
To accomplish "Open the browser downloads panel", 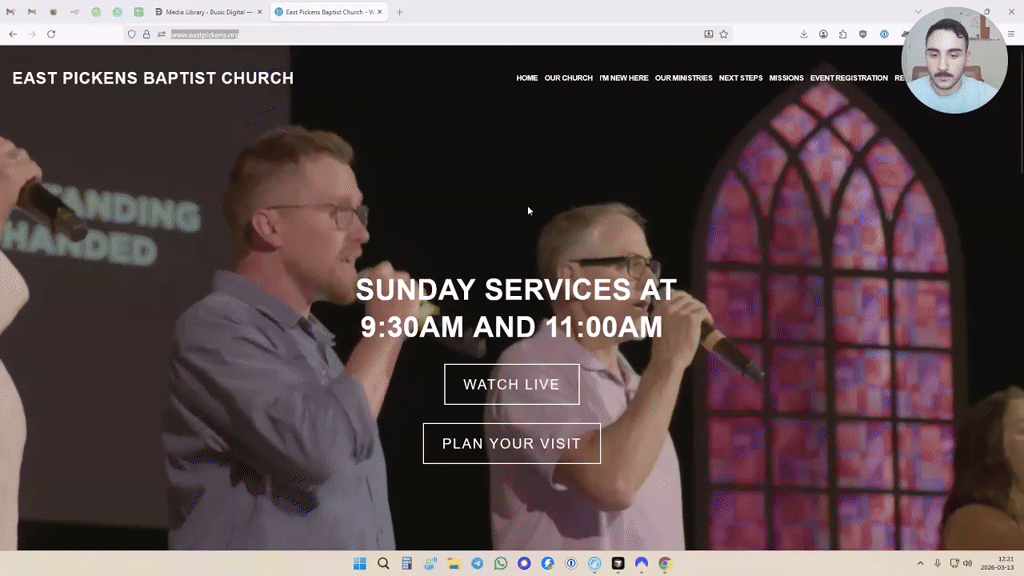I will tap(804, 34).
